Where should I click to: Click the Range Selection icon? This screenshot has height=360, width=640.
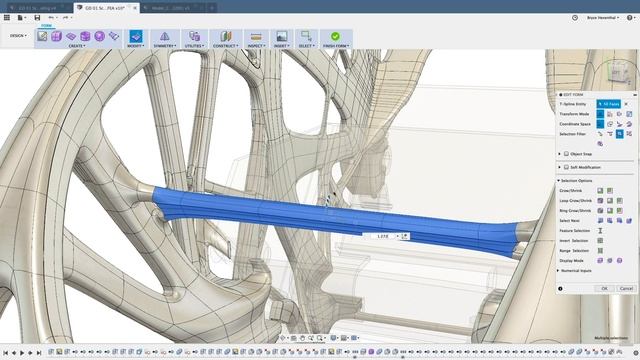pos(600,251)
